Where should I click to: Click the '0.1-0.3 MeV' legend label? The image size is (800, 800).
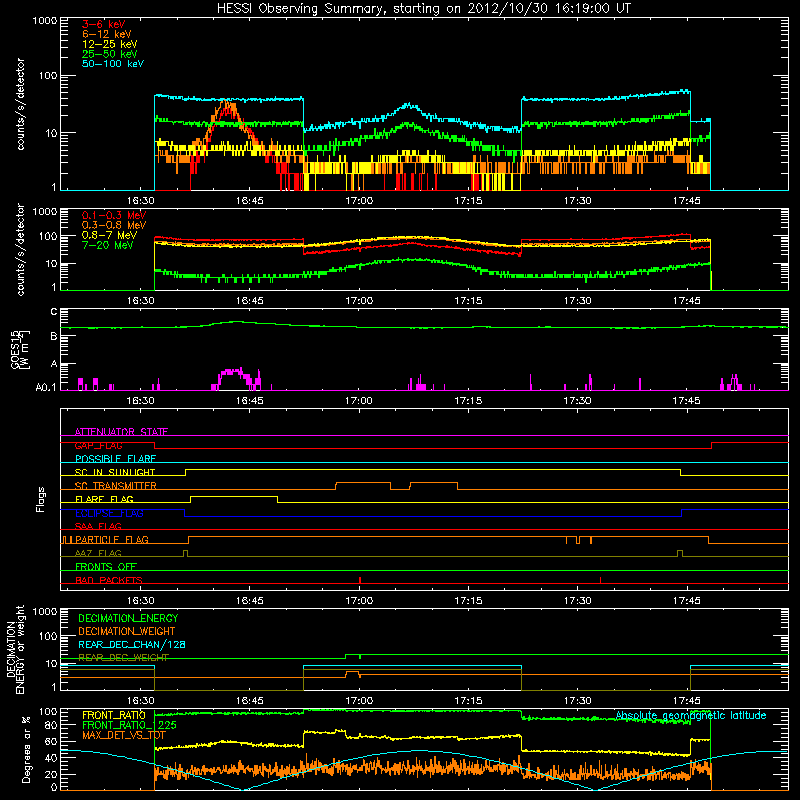(x=114, y=215)
